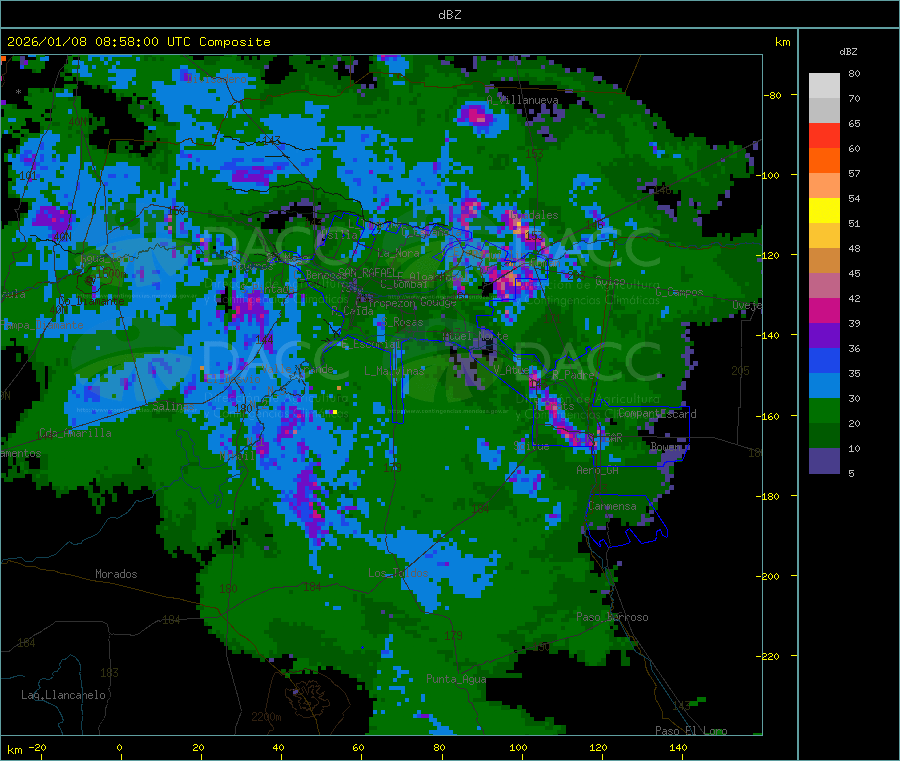Pick the purple 39-36 dBZ legend band
This screenshot has width=900, height=761.
click(824, 336)
